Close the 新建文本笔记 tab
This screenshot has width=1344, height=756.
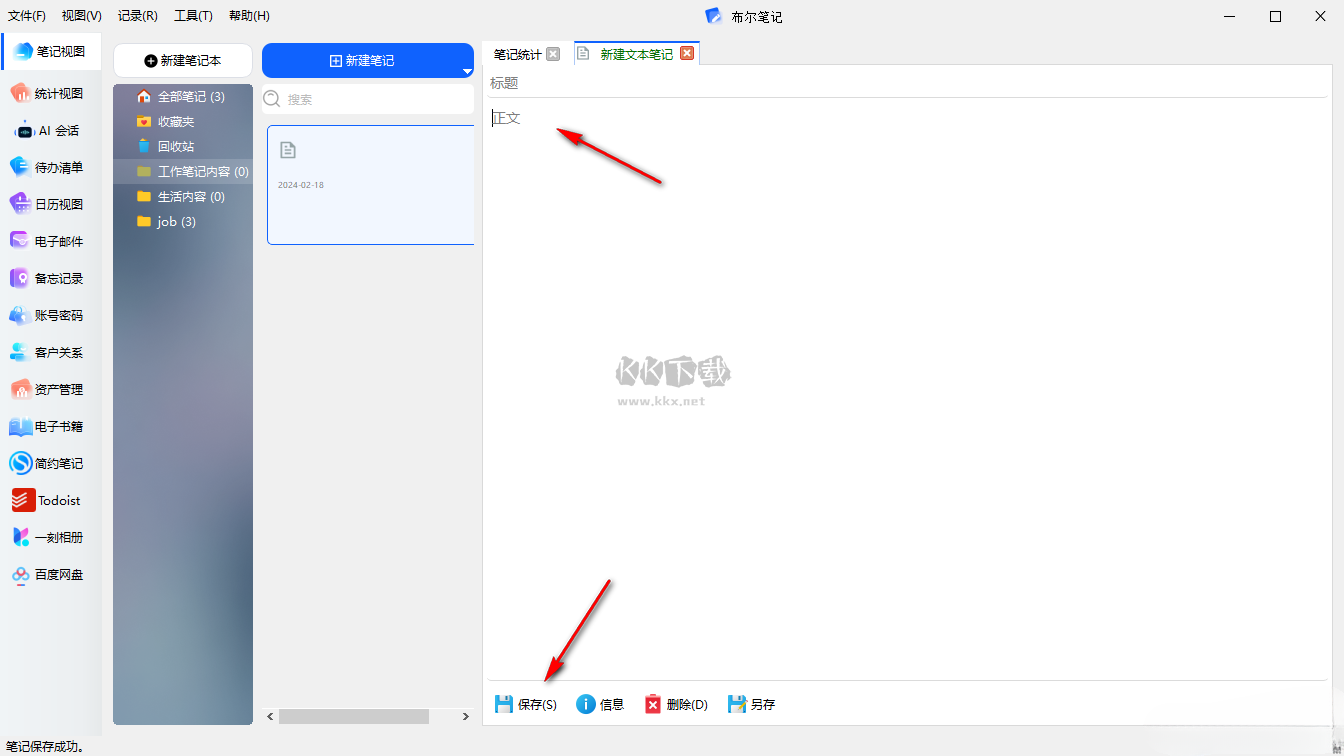(x=686, y=53)
